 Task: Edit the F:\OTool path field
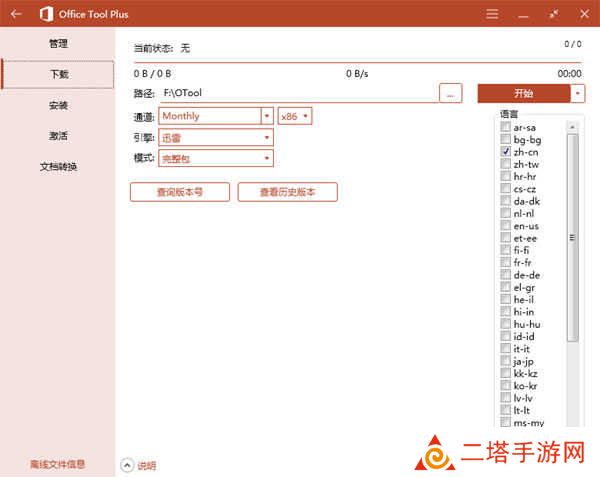click(299, 93)
